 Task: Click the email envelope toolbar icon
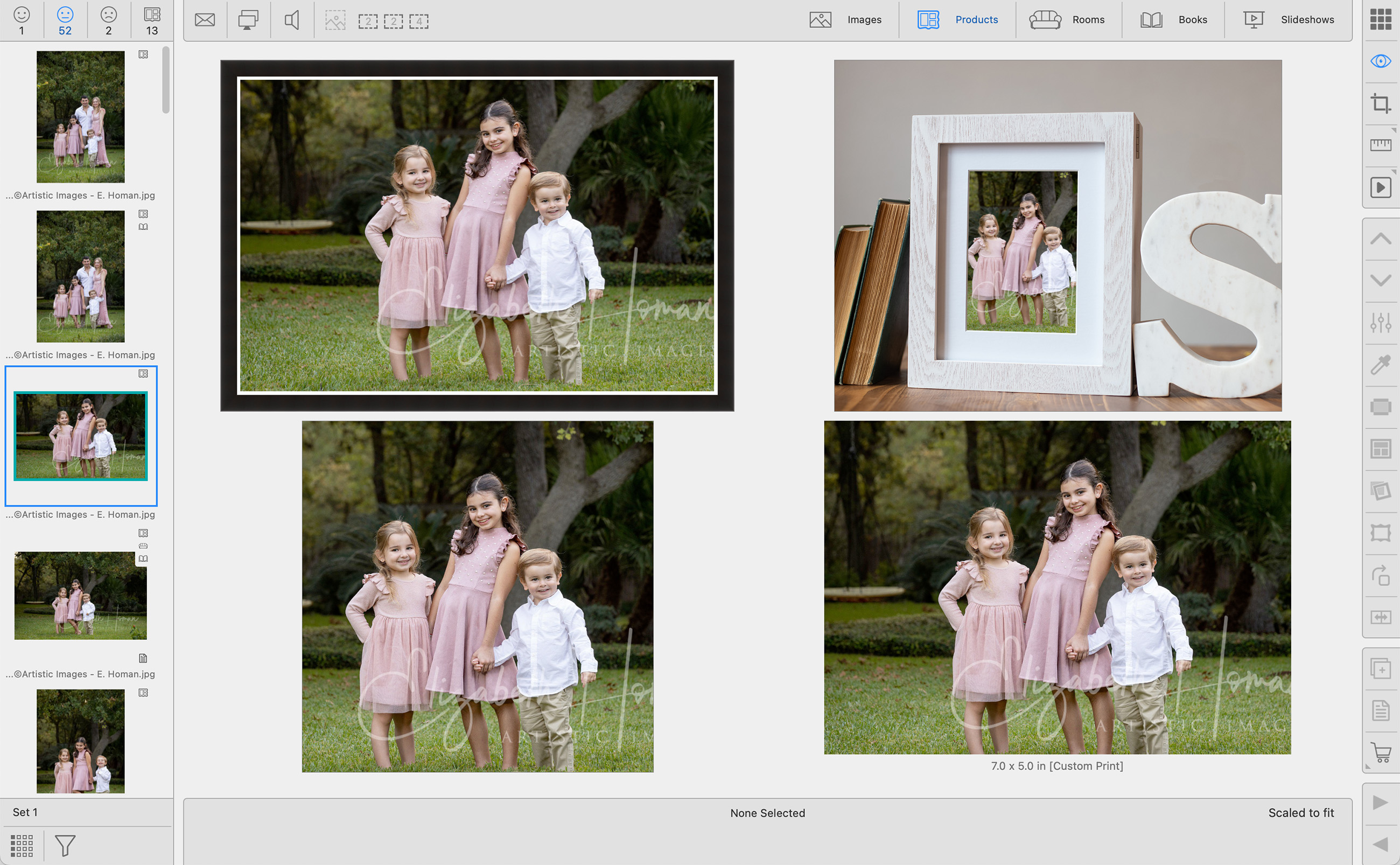(205, 20)
